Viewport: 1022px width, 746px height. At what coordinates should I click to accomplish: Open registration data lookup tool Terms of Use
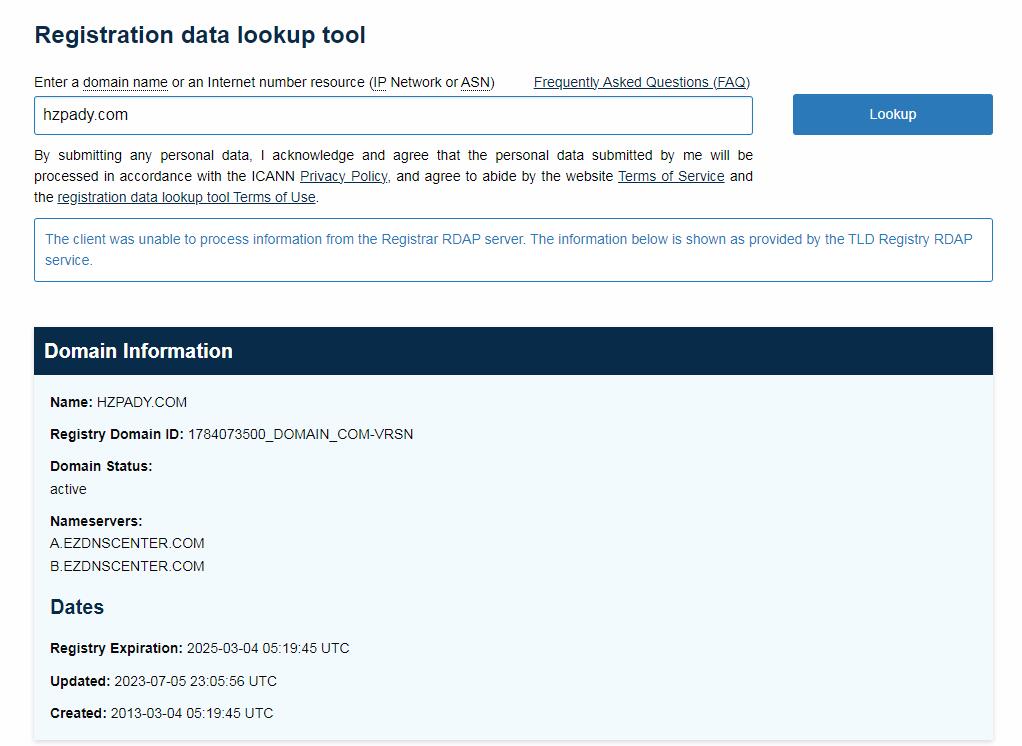(186, 197)
